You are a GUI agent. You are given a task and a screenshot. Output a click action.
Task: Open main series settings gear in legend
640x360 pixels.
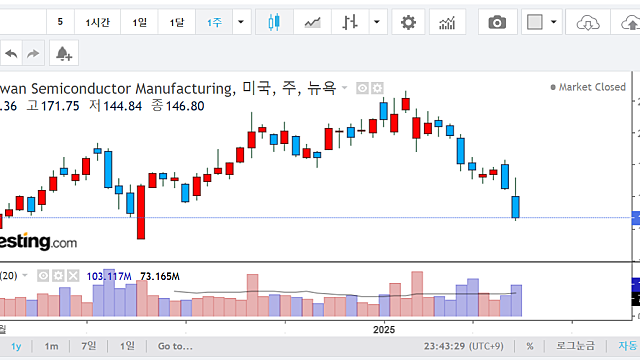[x=377, y=88]
